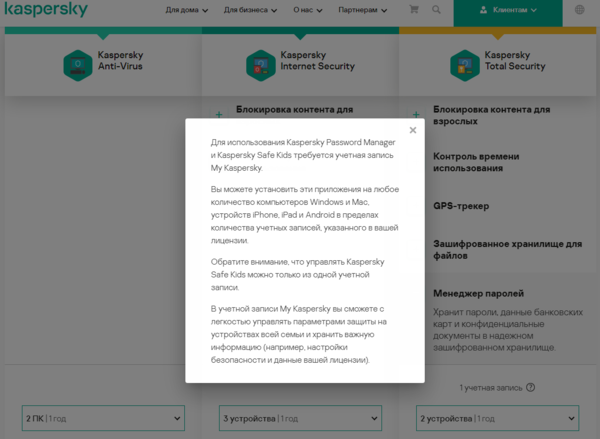This screenshot has width=600, height=439.
Task: Click the Kaspersky Internet Security product icon
Action: (x=261, y=65)
